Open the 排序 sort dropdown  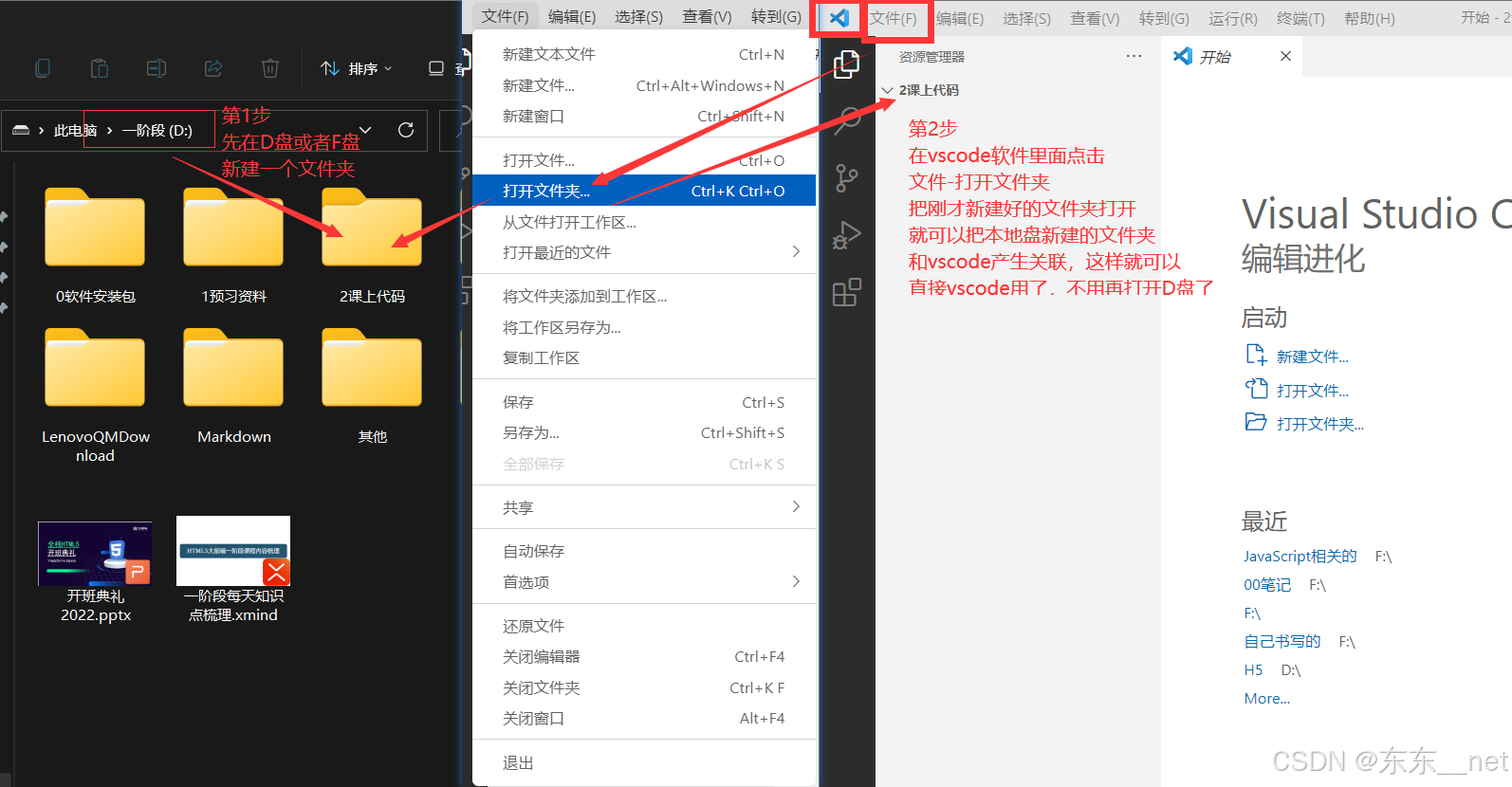click(x=357, y=68)
